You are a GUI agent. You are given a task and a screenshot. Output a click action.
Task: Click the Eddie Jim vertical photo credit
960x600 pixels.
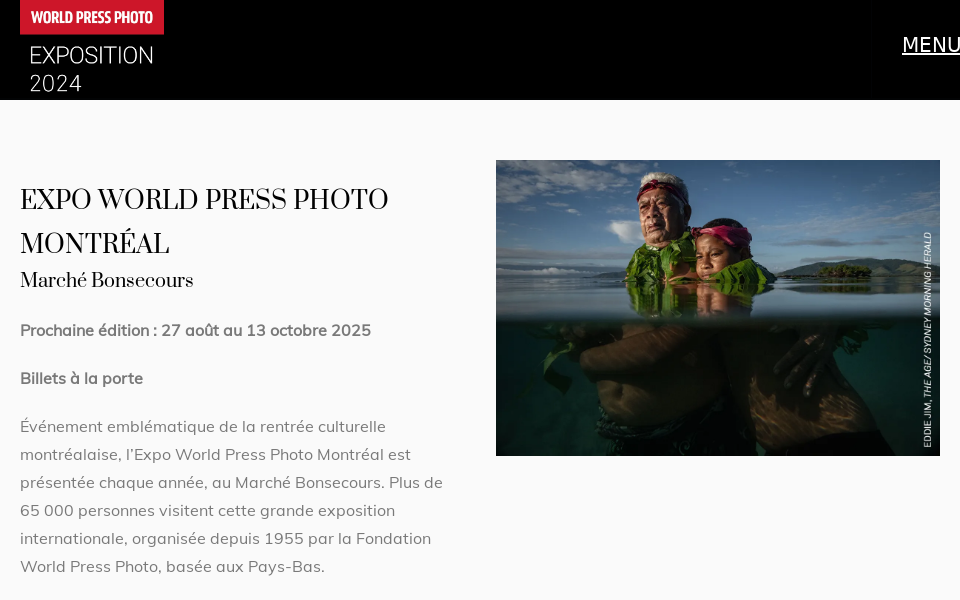[x=928, y=340]
